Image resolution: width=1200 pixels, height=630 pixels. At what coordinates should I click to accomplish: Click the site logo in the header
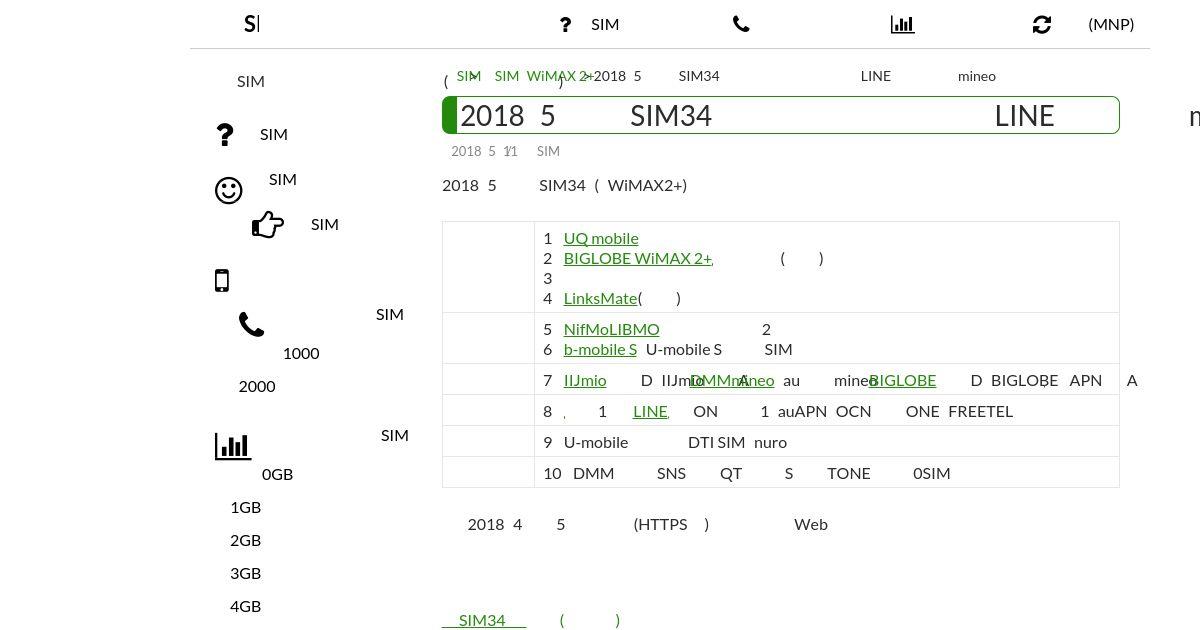[252, 23]
